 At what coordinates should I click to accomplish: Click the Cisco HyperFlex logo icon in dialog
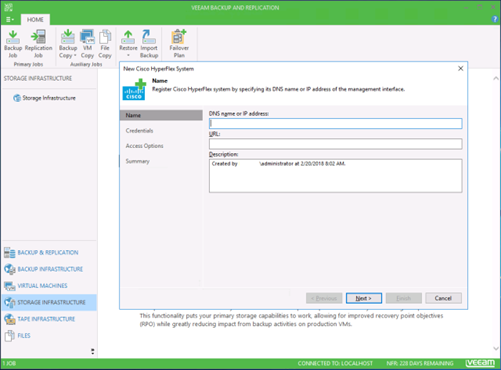pyautogui.click(x=134, y=89)
